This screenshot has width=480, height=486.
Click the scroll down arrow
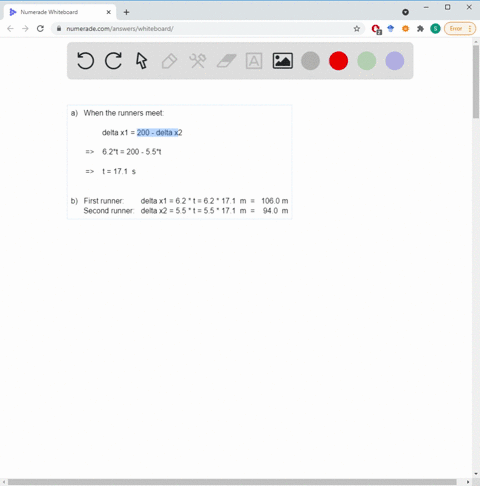[476, 474]
